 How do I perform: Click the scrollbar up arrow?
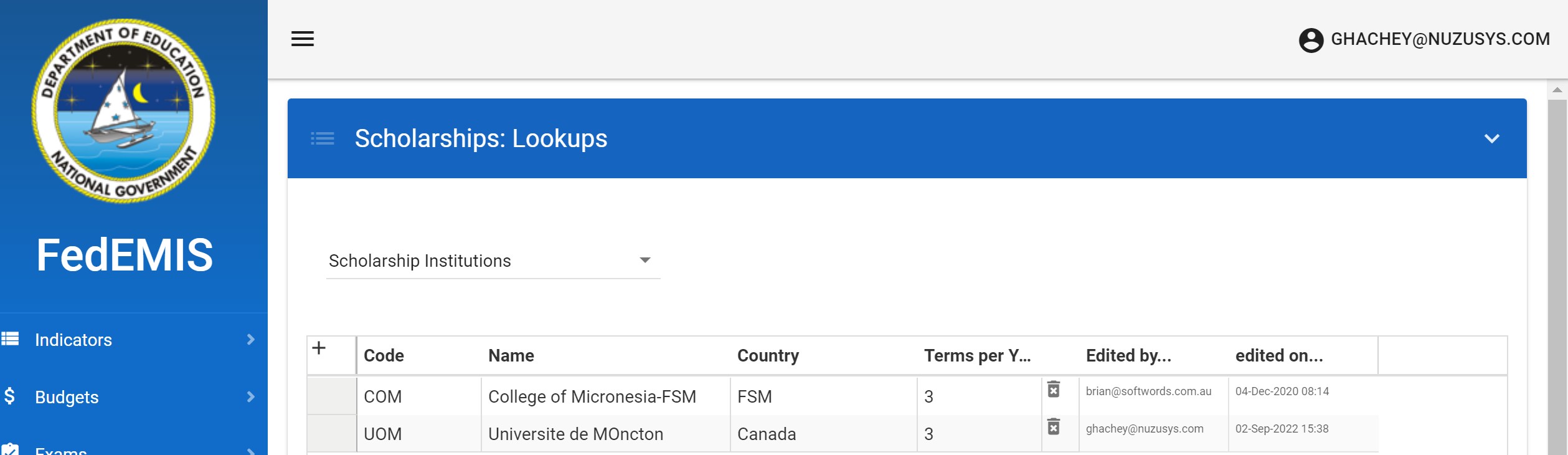pos(1557,90)
